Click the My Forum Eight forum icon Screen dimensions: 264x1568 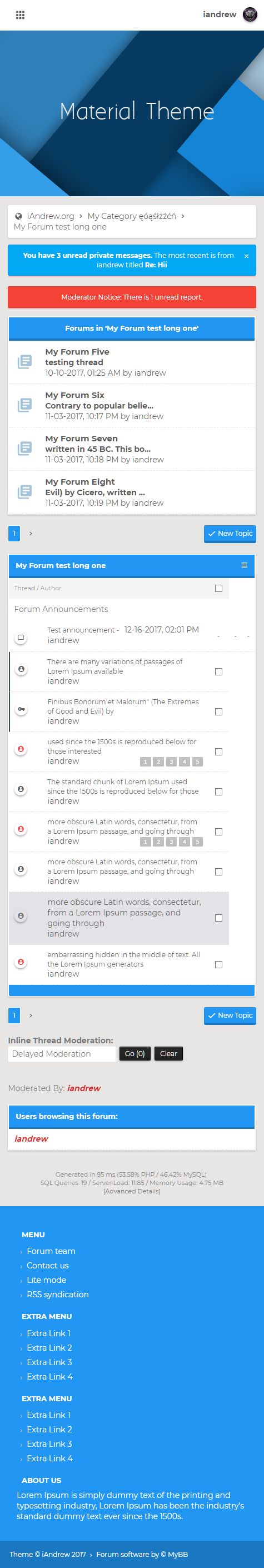coord(24,492)
